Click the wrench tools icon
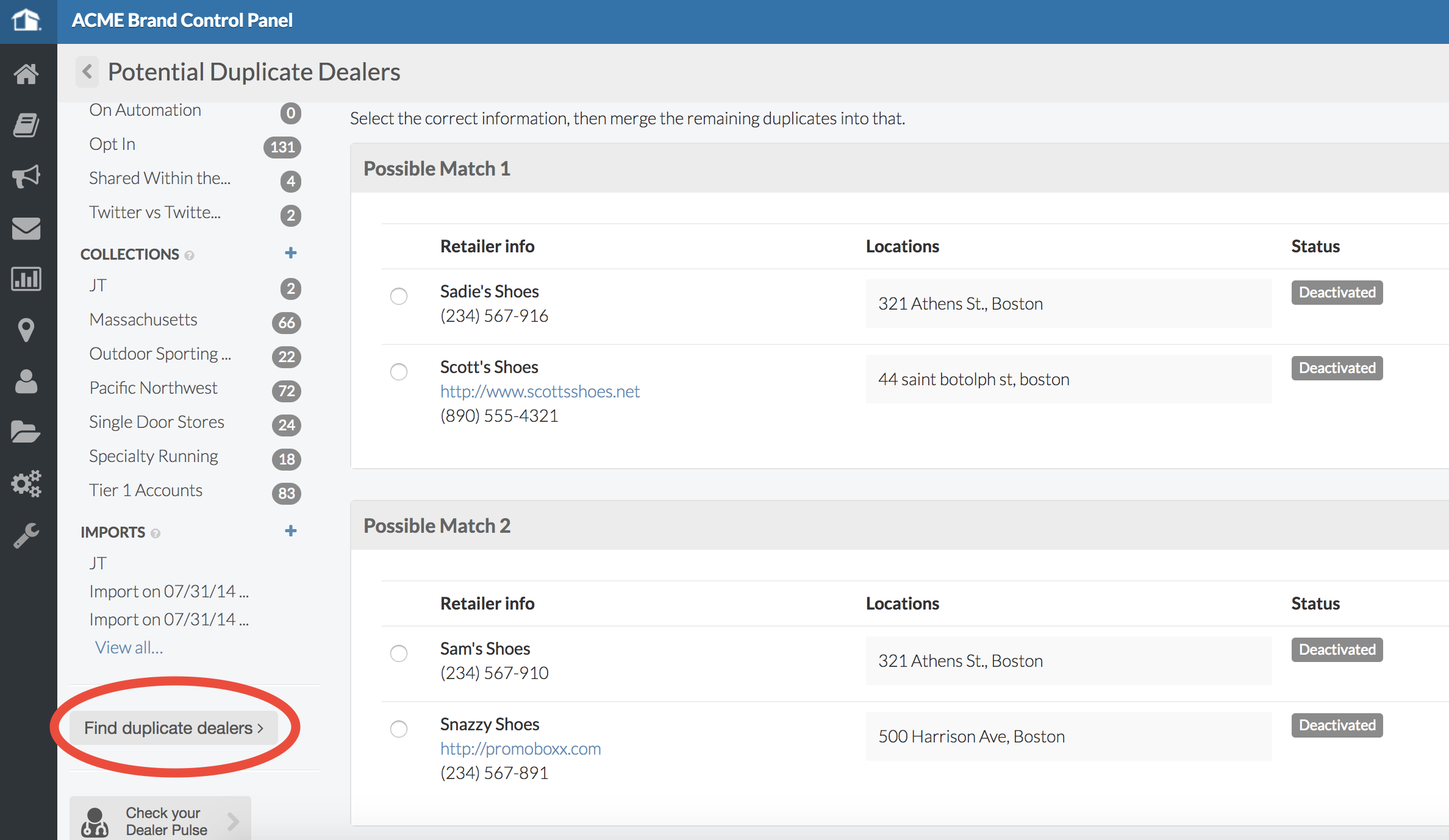 pos(26,535)
